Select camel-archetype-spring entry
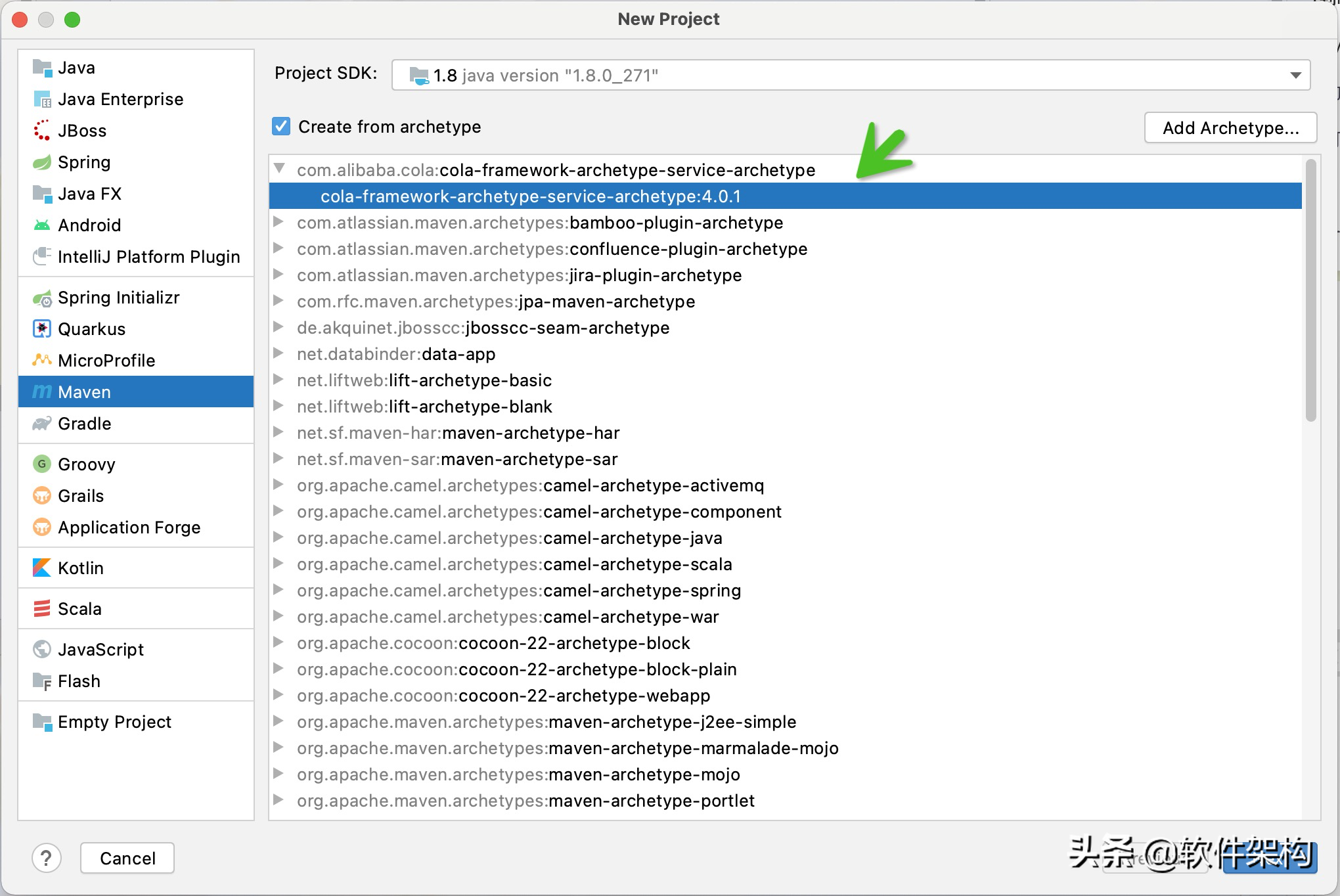Viewport: 1340px width, 896px height. 785,591
